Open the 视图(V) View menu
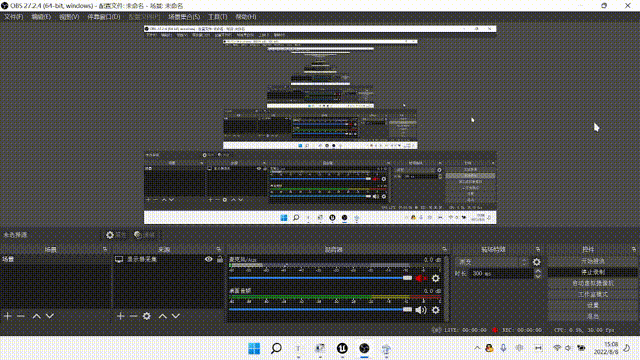This screenshot has height=360, width=640. 69,17
